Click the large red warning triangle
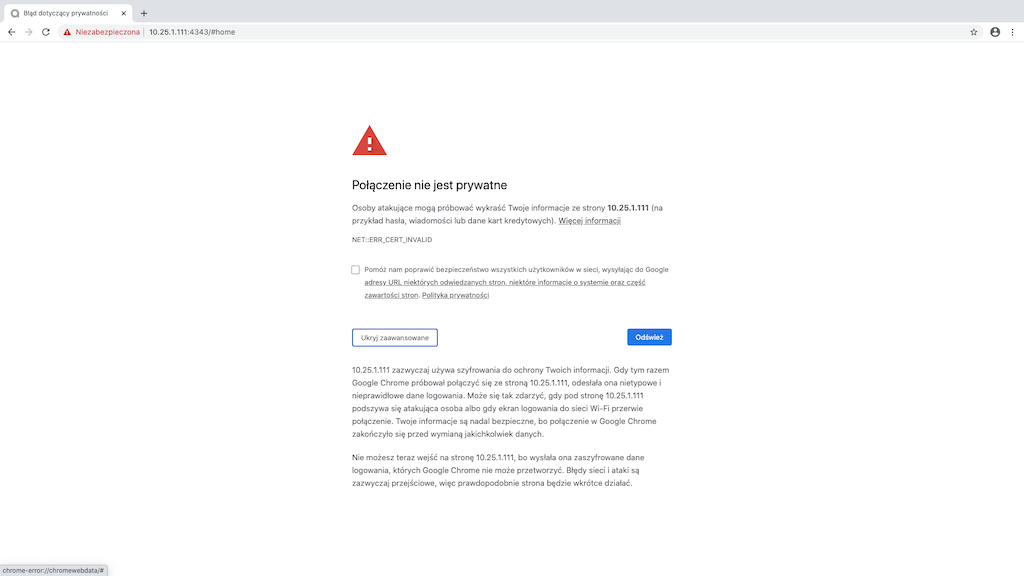 [369, 141]
